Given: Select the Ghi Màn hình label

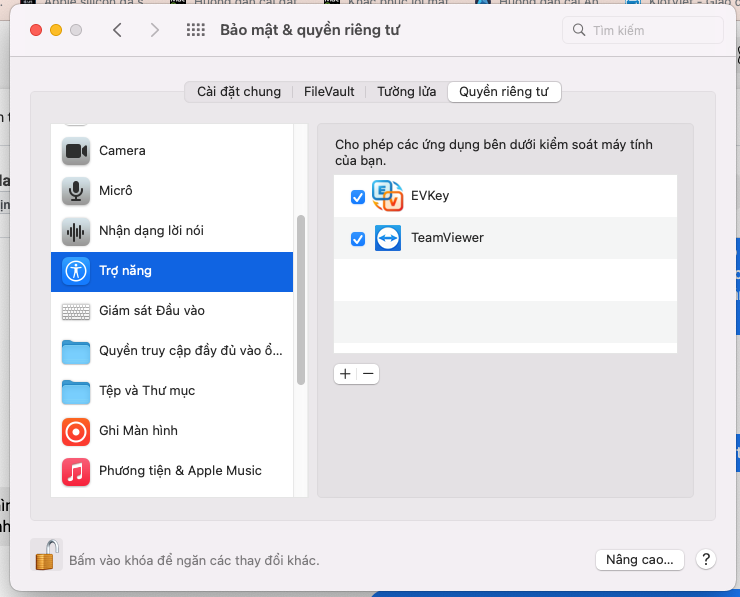Looking at the screenshot, I should pyautogui.click(x=138, y=430).
